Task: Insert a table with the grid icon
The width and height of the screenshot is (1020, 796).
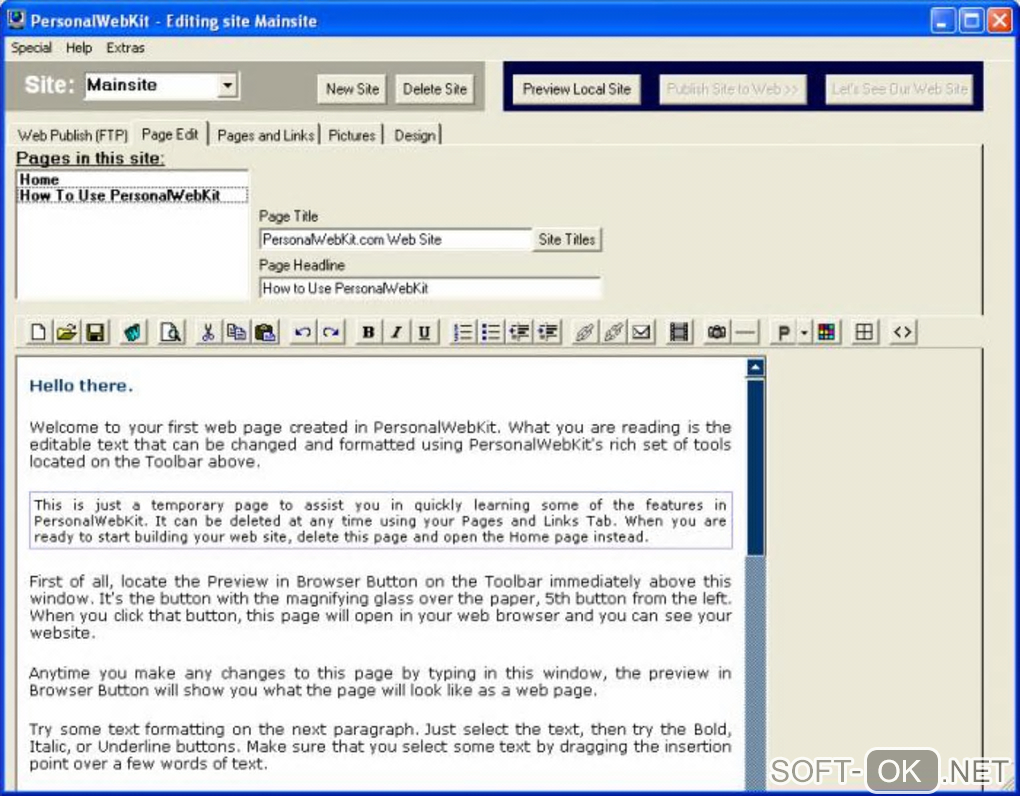Action: [865, 332]
